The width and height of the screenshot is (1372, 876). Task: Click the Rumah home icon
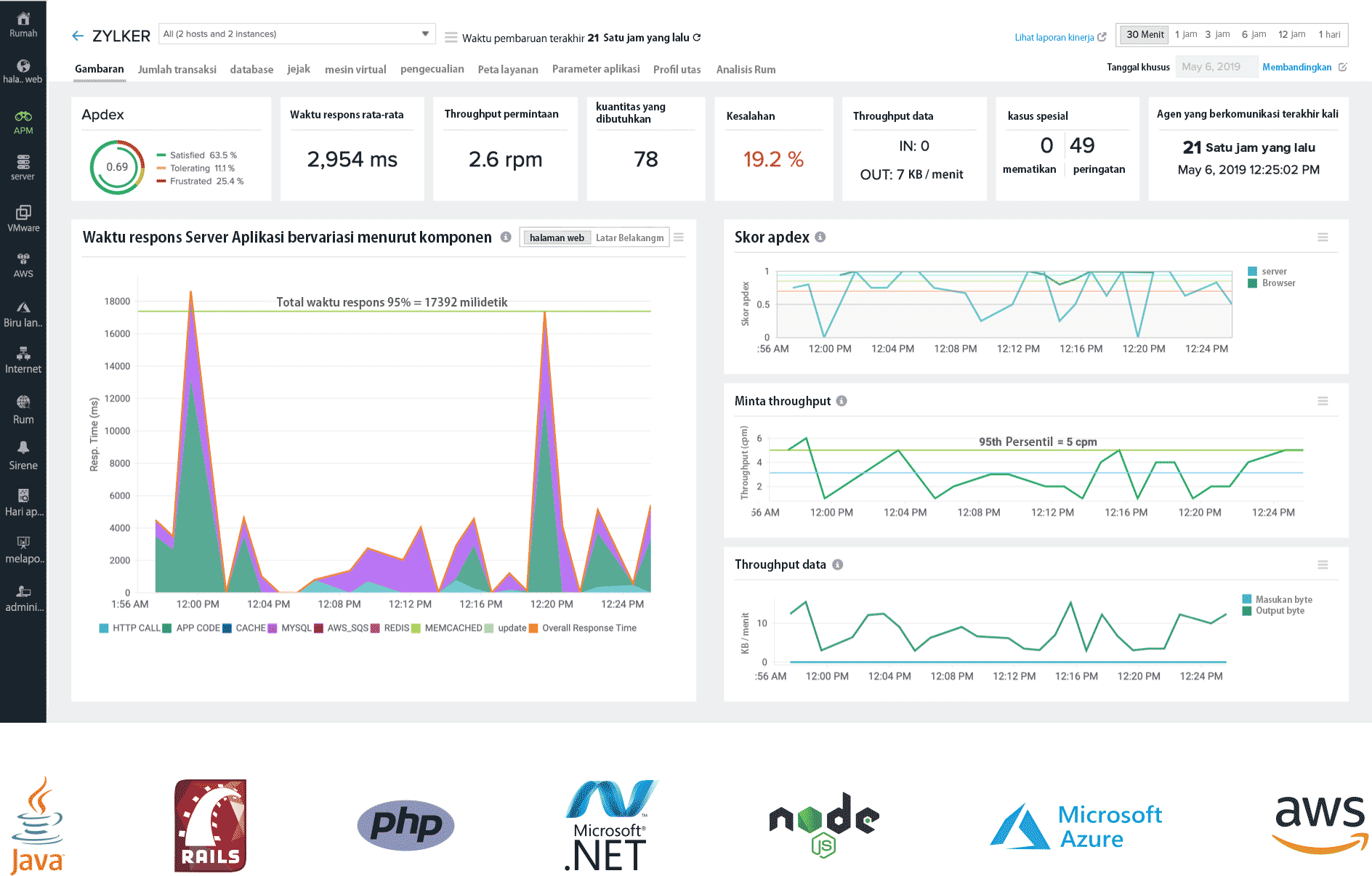click(23, 18)
